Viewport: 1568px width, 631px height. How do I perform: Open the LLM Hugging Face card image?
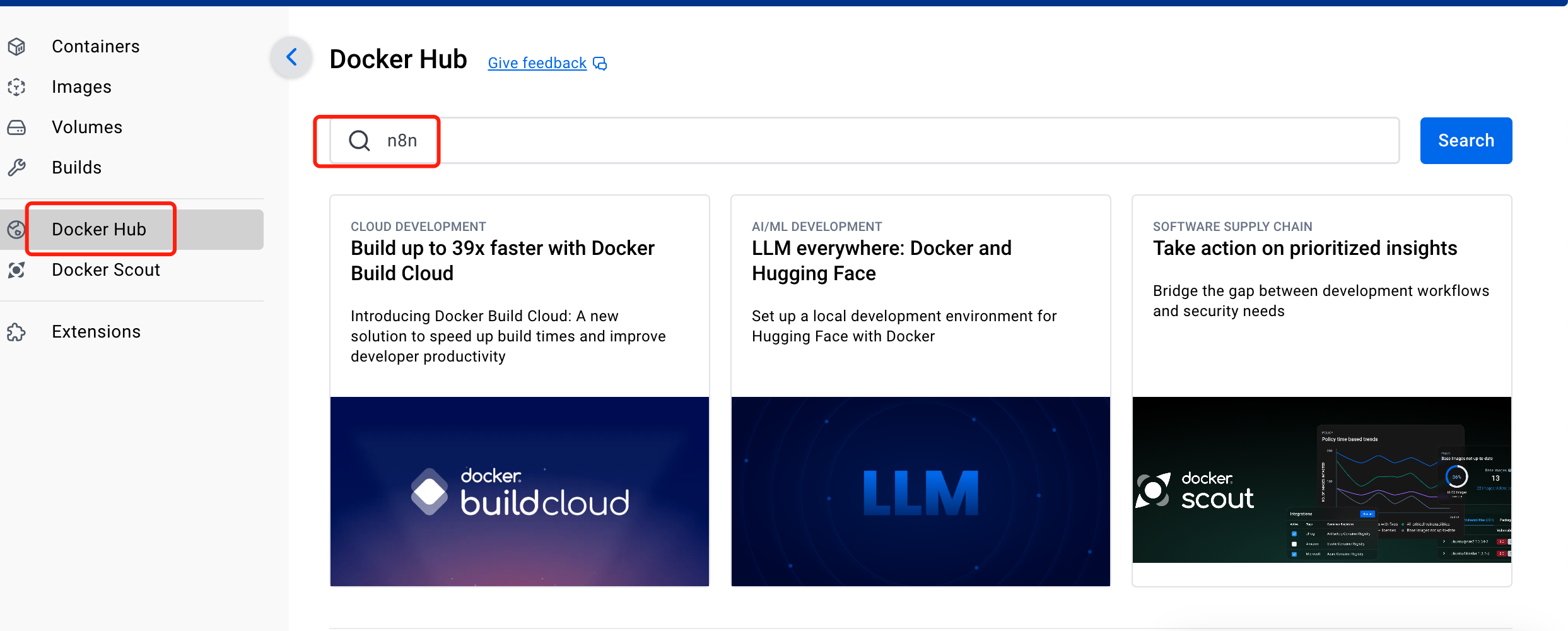(920, 491)
